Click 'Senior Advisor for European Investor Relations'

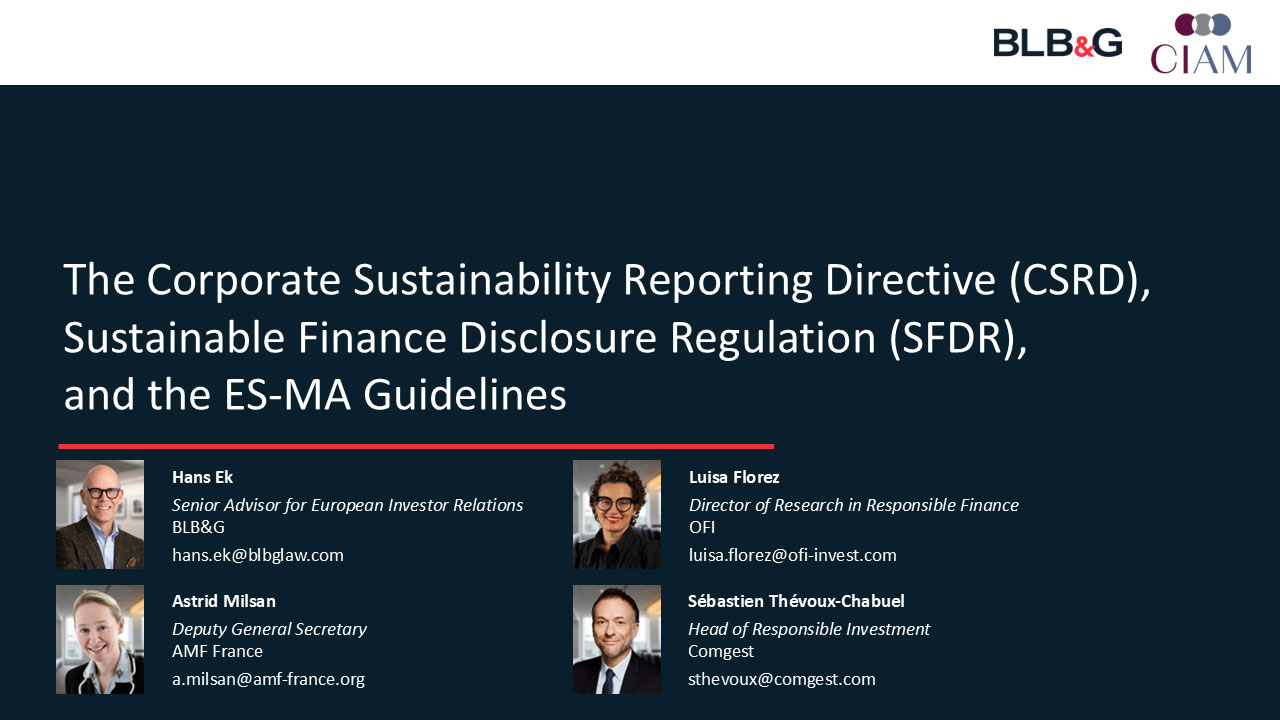pyautogui.click(x=348, y=505)
